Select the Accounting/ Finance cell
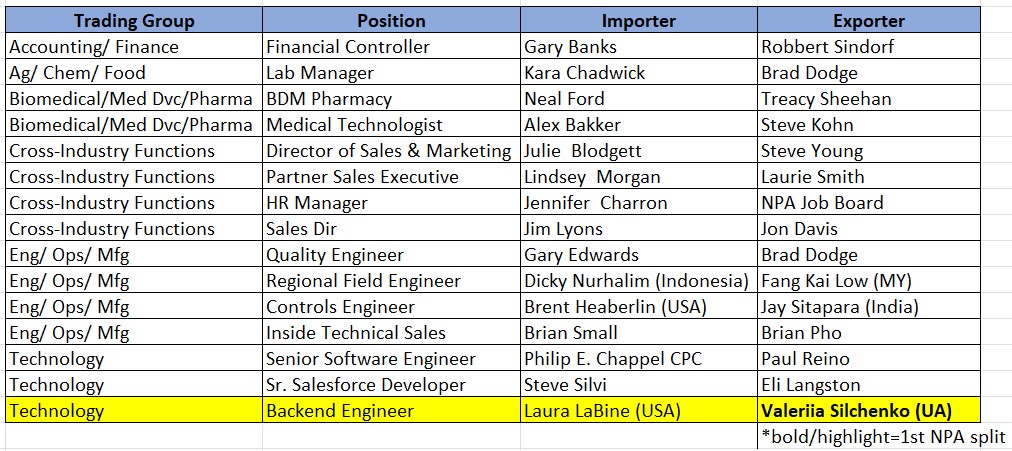This screenshot has width=1012, height=451. point(94,47)
